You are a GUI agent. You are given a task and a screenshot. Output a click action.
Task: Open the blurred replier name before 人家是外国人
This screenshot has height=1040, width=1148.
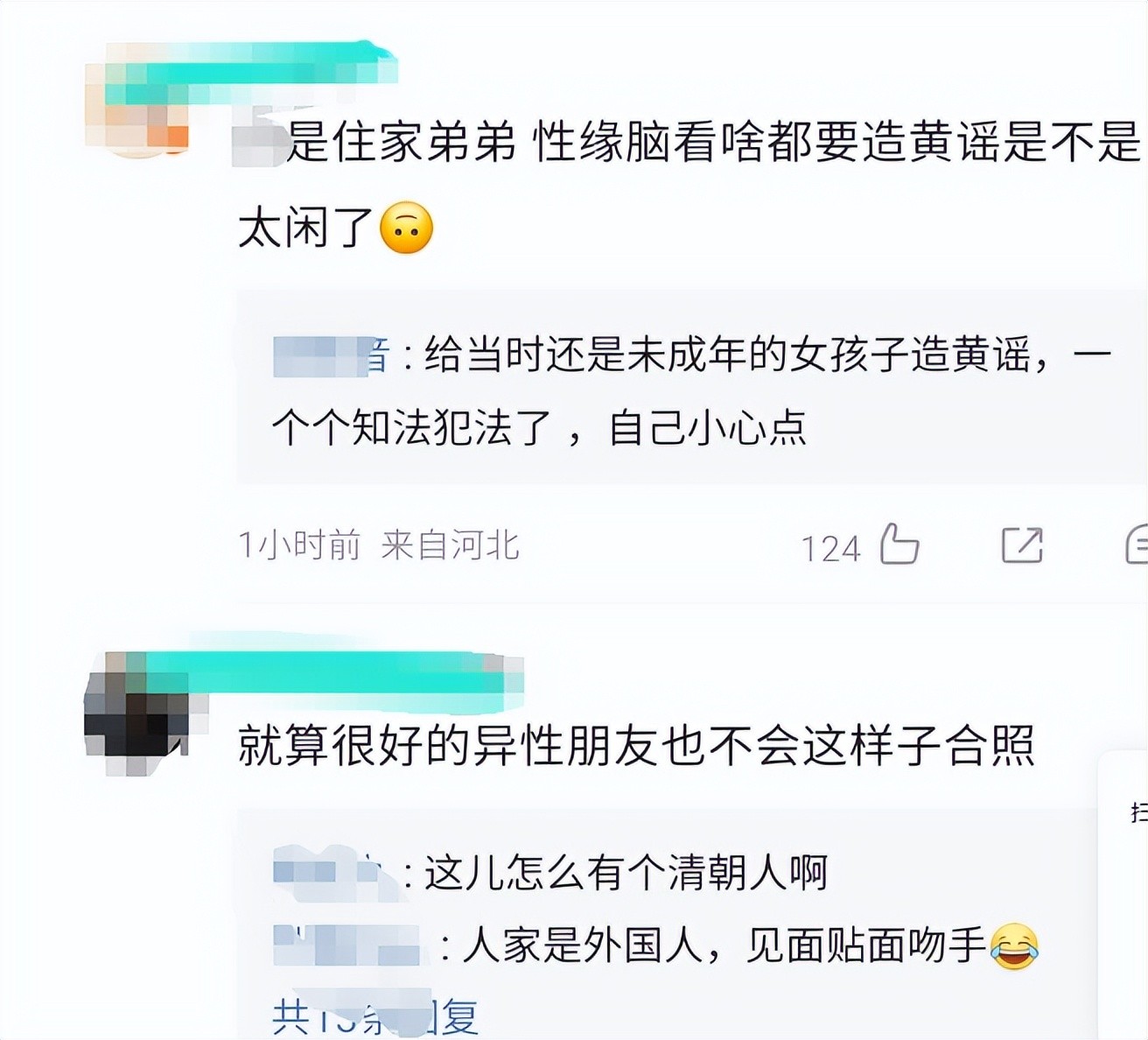point(347,945)
